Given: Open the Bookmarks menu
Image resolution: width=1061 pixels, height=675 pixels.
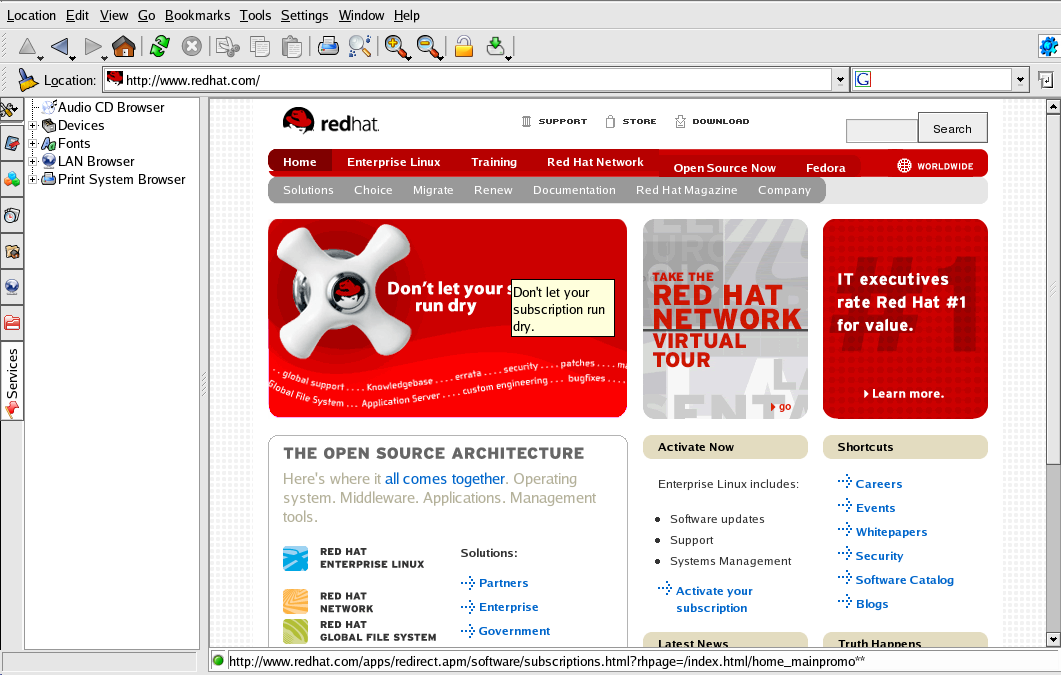Looking at the screenshot, I should [x=197, y=15].
